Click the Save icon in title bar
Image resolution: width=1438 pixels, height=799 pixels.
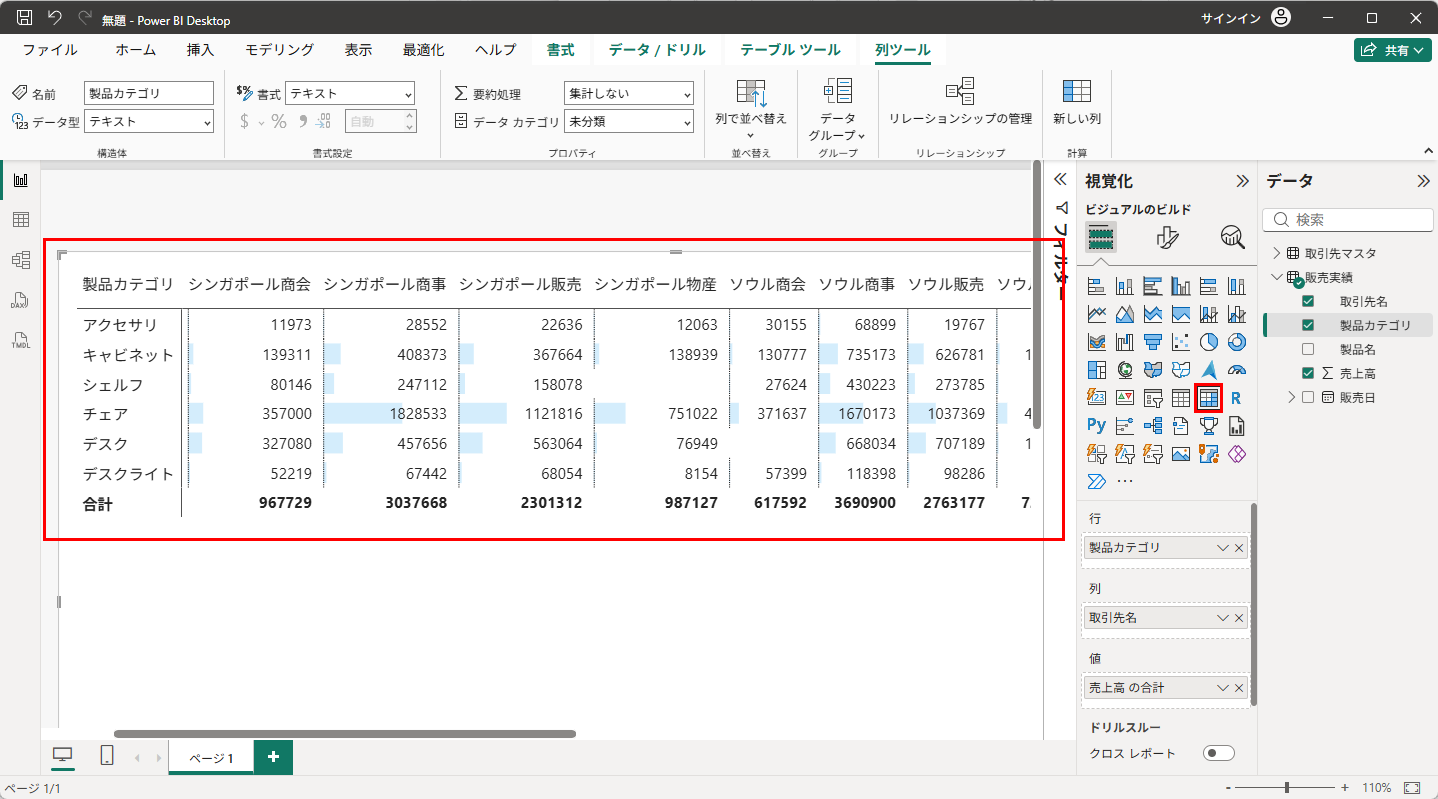pos(25,18)
